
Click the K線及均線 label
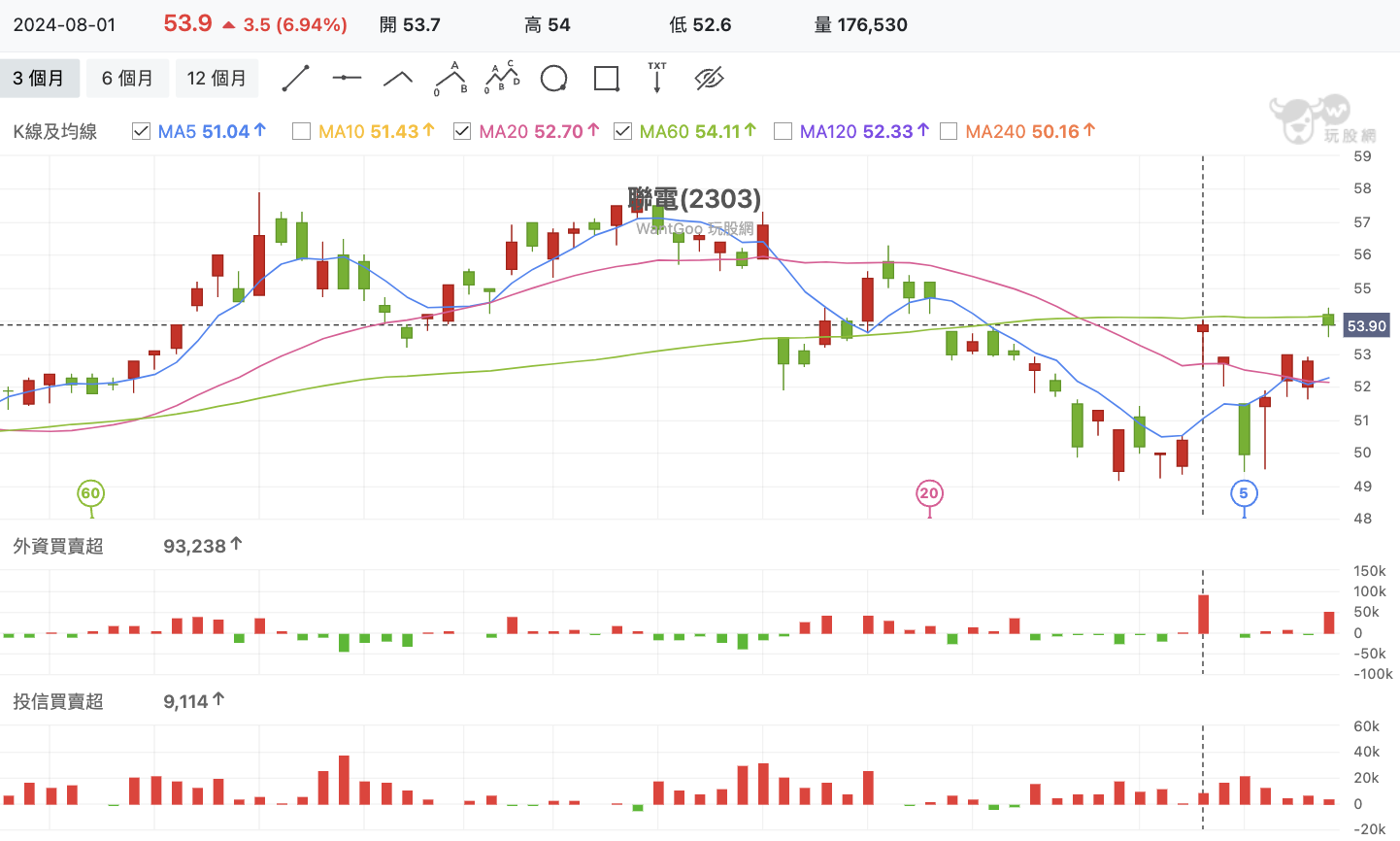coord(55,131)
